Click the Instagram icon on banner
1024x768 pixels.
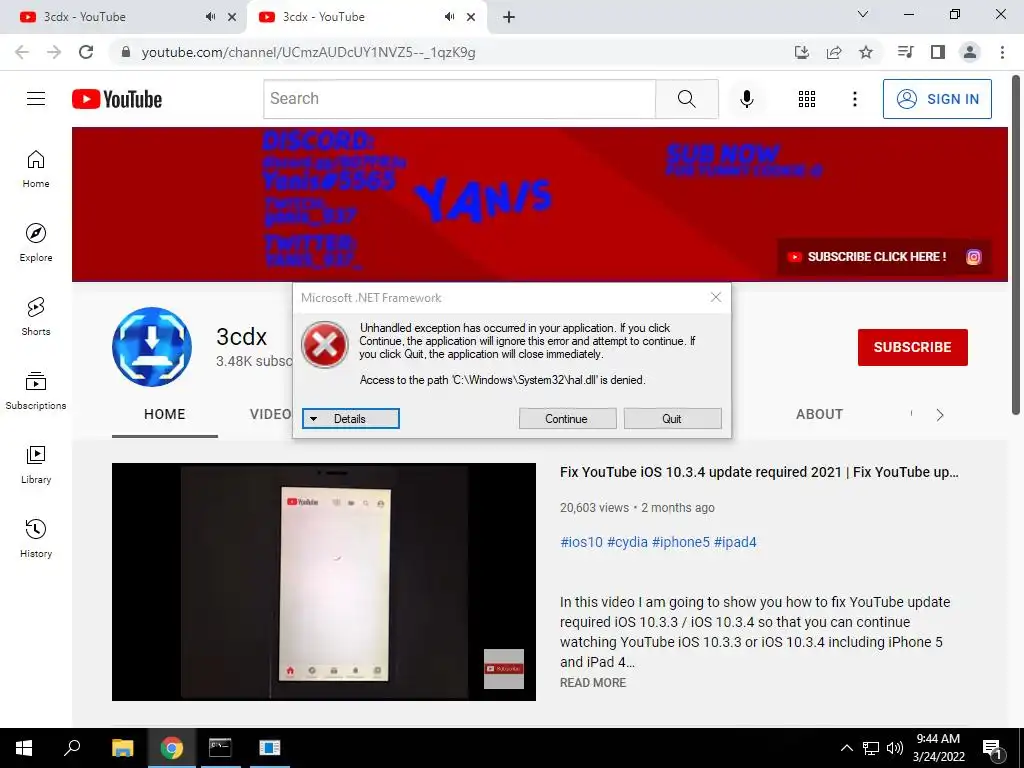pyautogui.click(x=973, y=257)
